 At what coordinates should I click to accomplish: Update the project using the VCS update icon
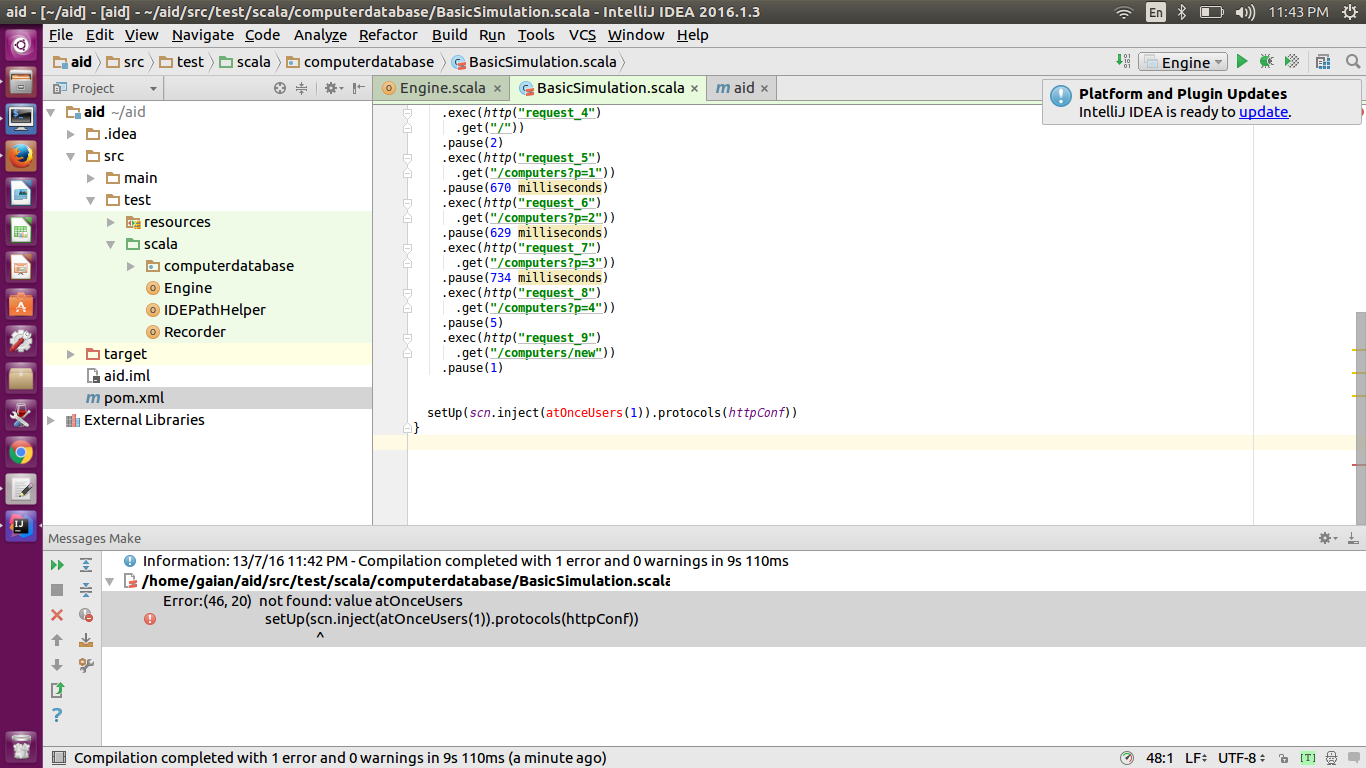(1123, 61)
